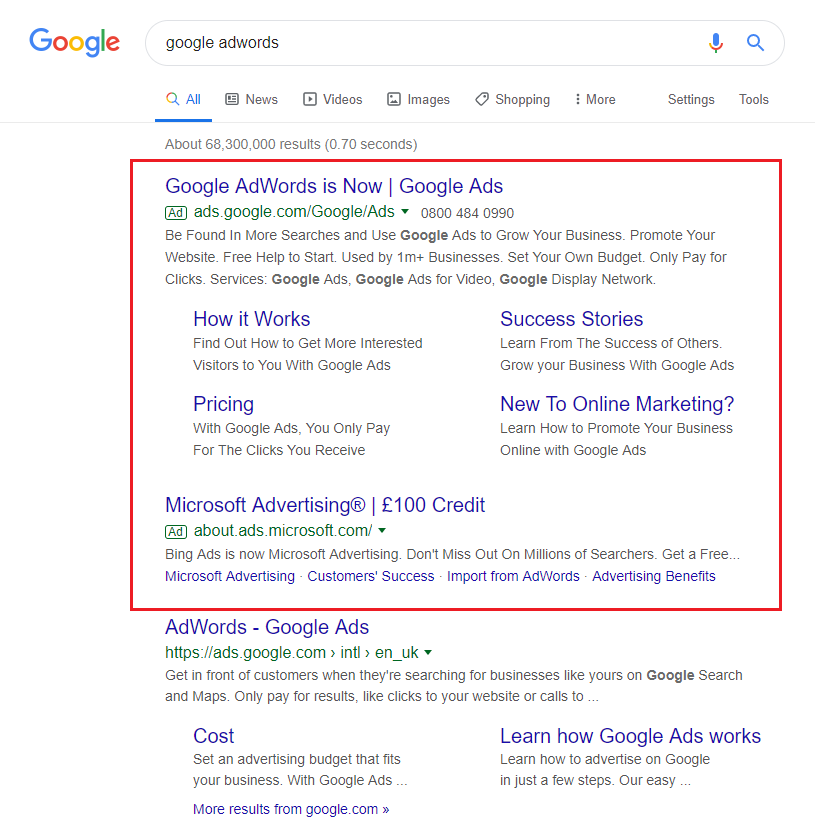Open the 'AdWords - Google Ads' organic result
The image size is (815, 838).
[x=267, y=627]
